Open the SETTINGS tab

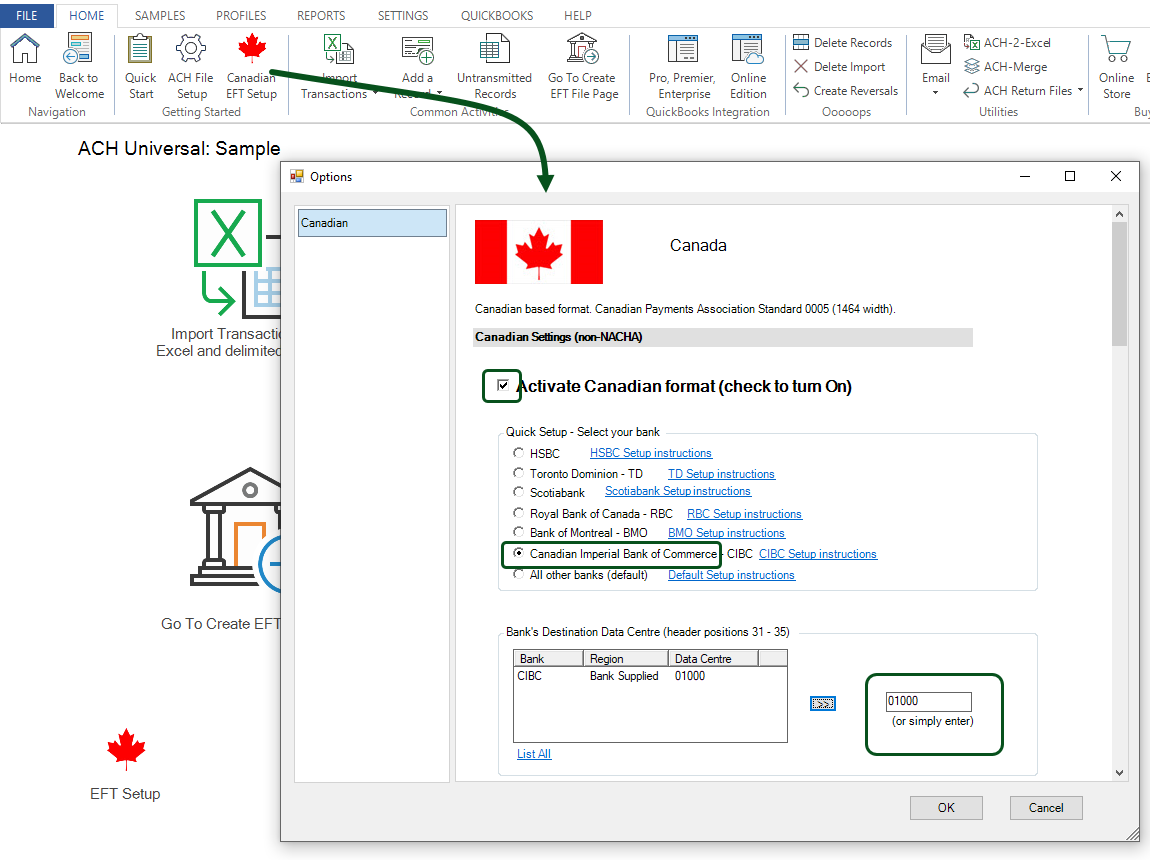pyautogui.click(x=402, y=15)
